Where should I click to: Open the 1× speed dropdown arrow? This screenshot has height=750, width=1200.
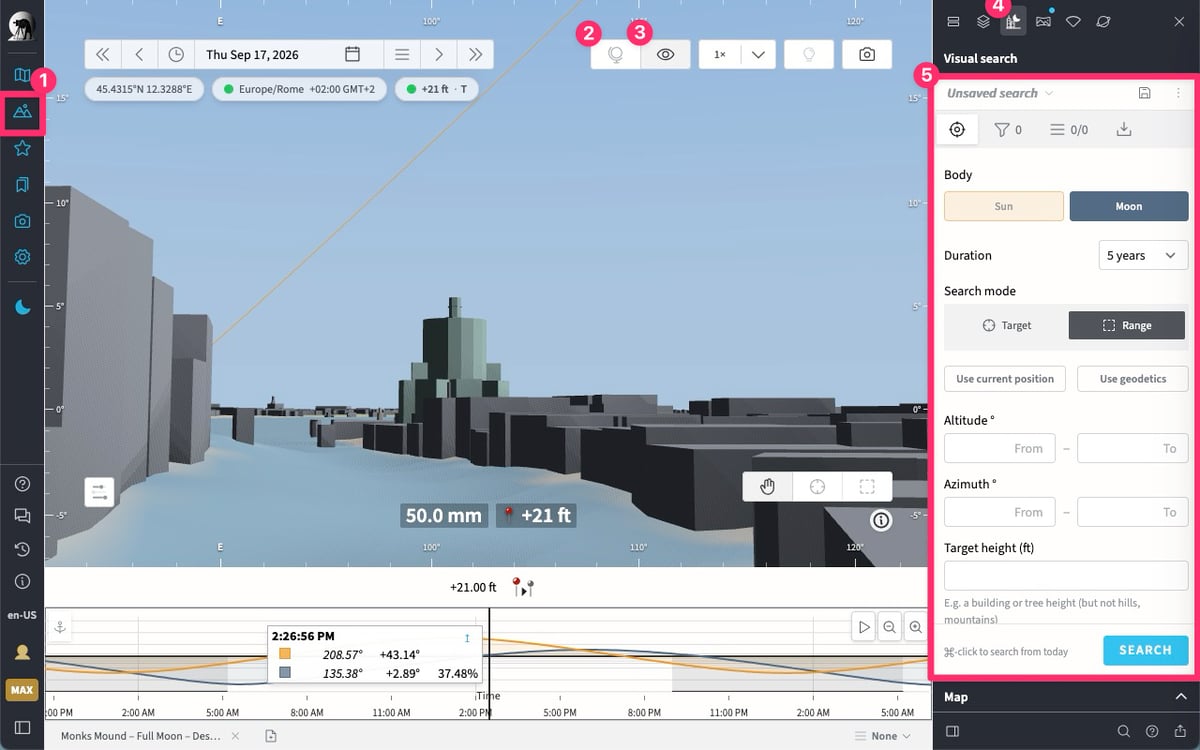pyautogui.click(x=757, y=55)
